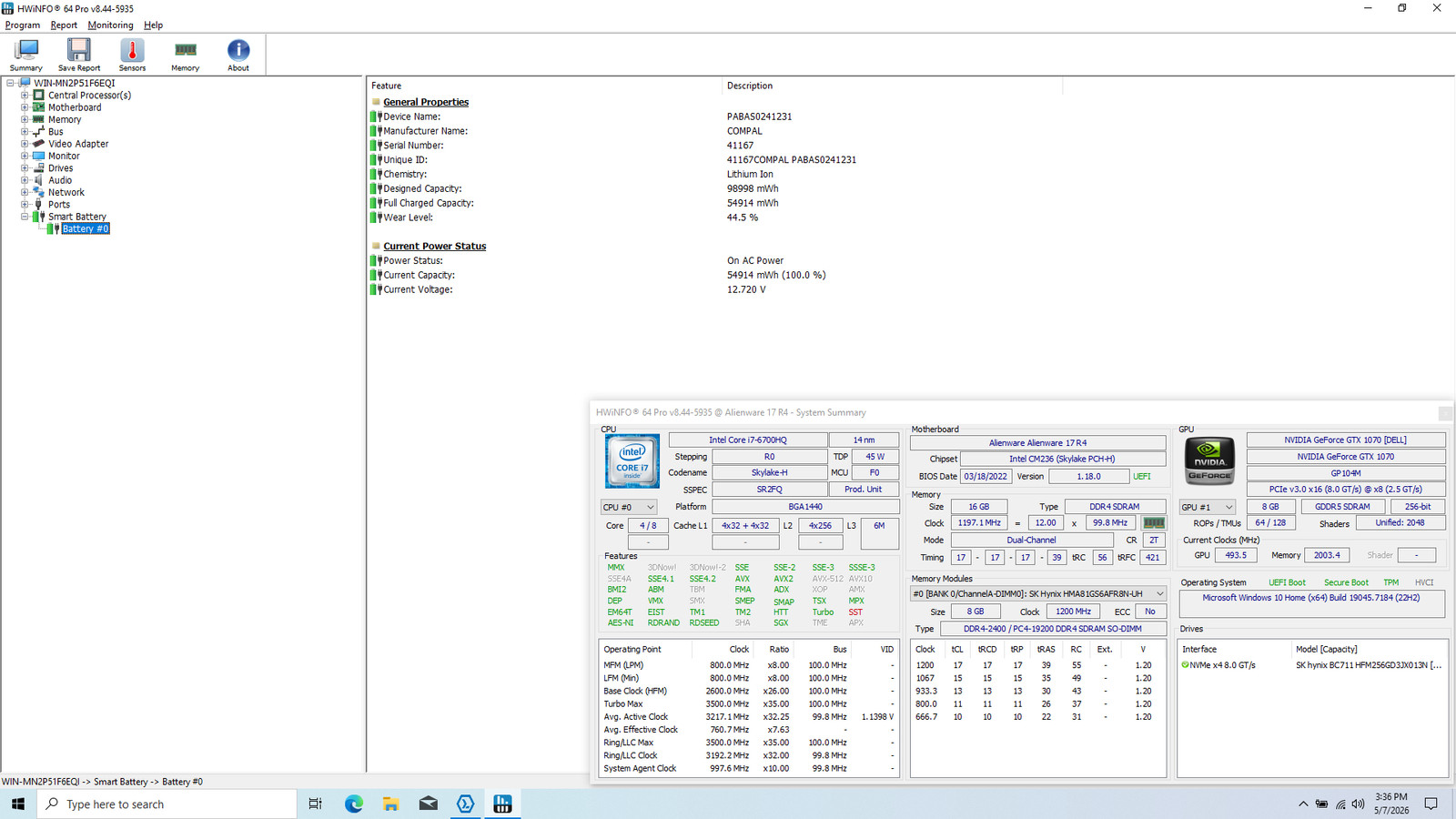Collapse the WIN-MN2P51F6EQI root node
The height and width of the screenshot is (819, 1456).
click(11, 83)
